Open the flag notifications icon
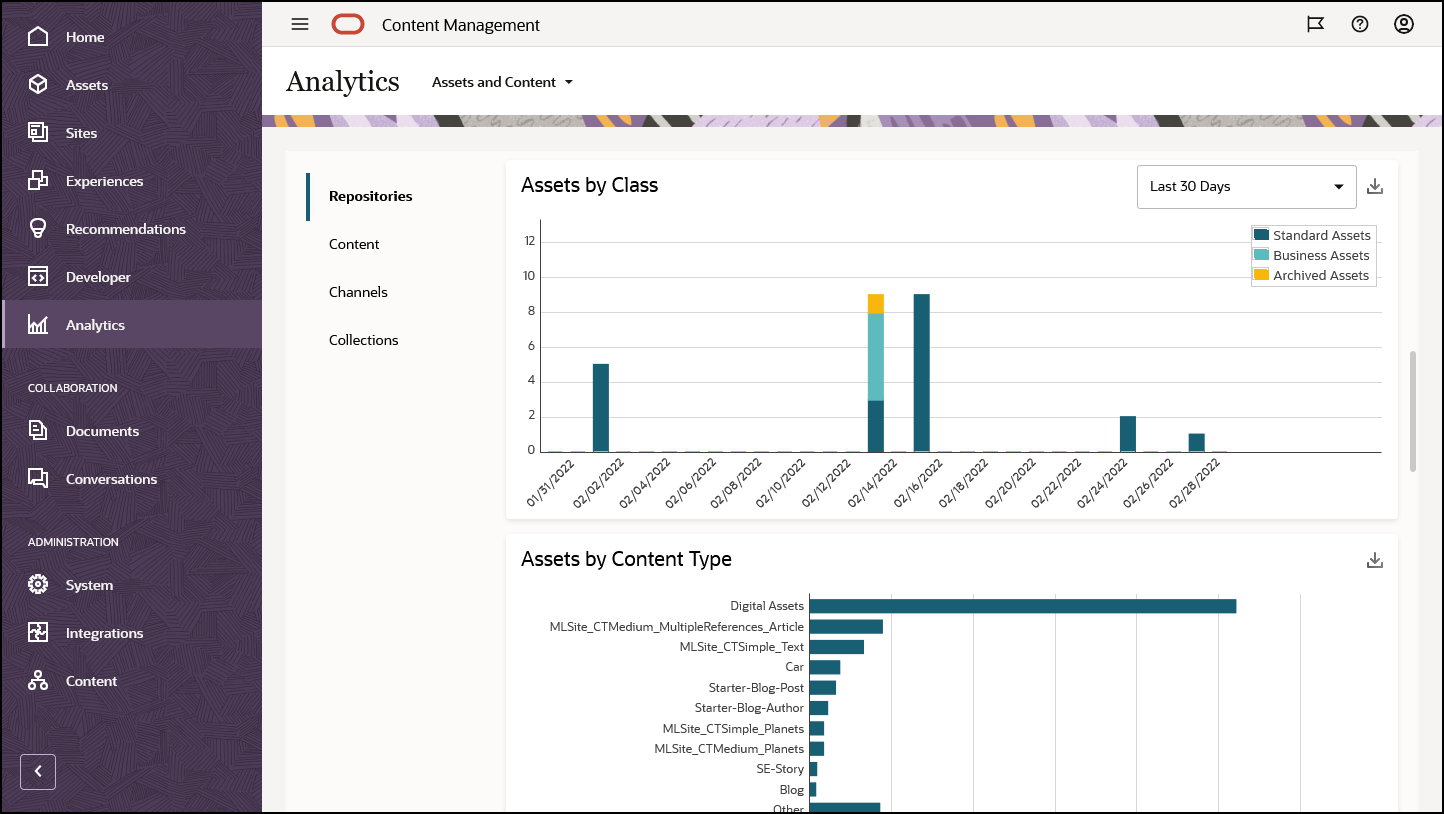 tap(1316, 25)
